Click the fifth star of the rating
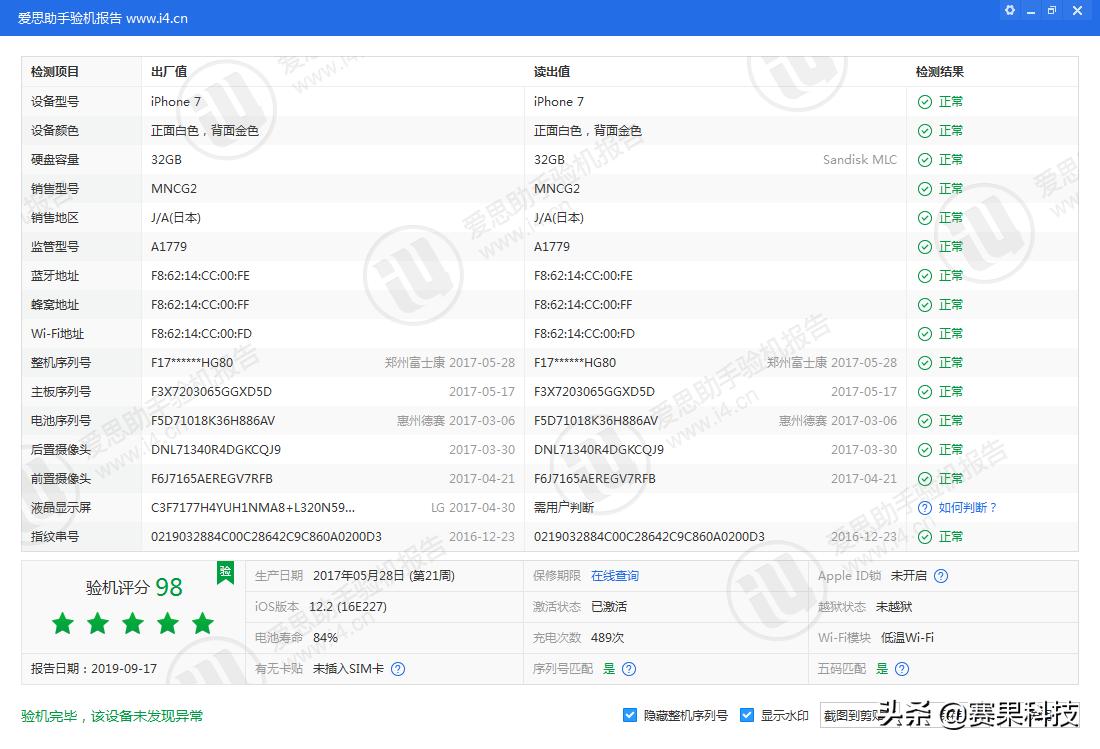The width and height of the screenshot is (1100, 749). click(x=202, y=623)
